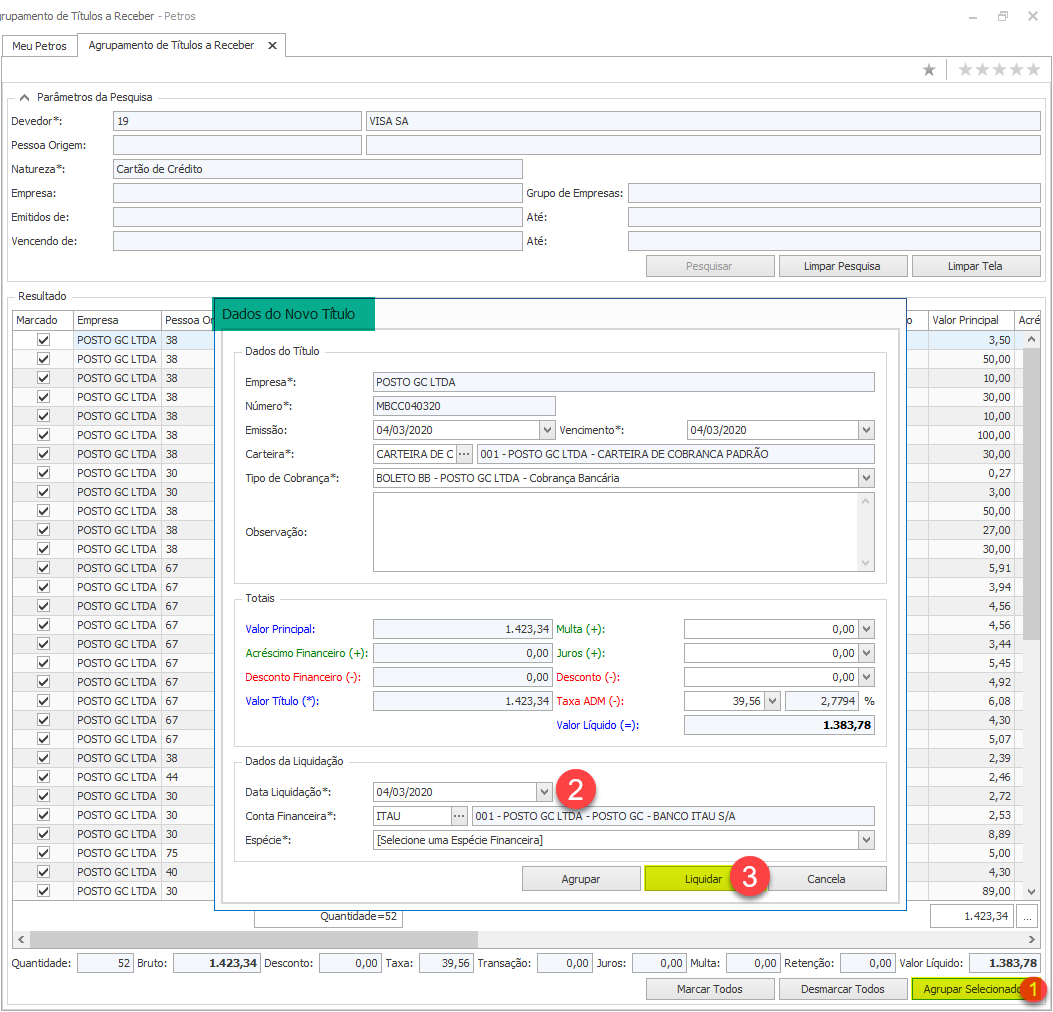This screenshot has height=1012, width=1053.
Task: Uncheck the row with Valor Principal 89,00
Action: 44,890
